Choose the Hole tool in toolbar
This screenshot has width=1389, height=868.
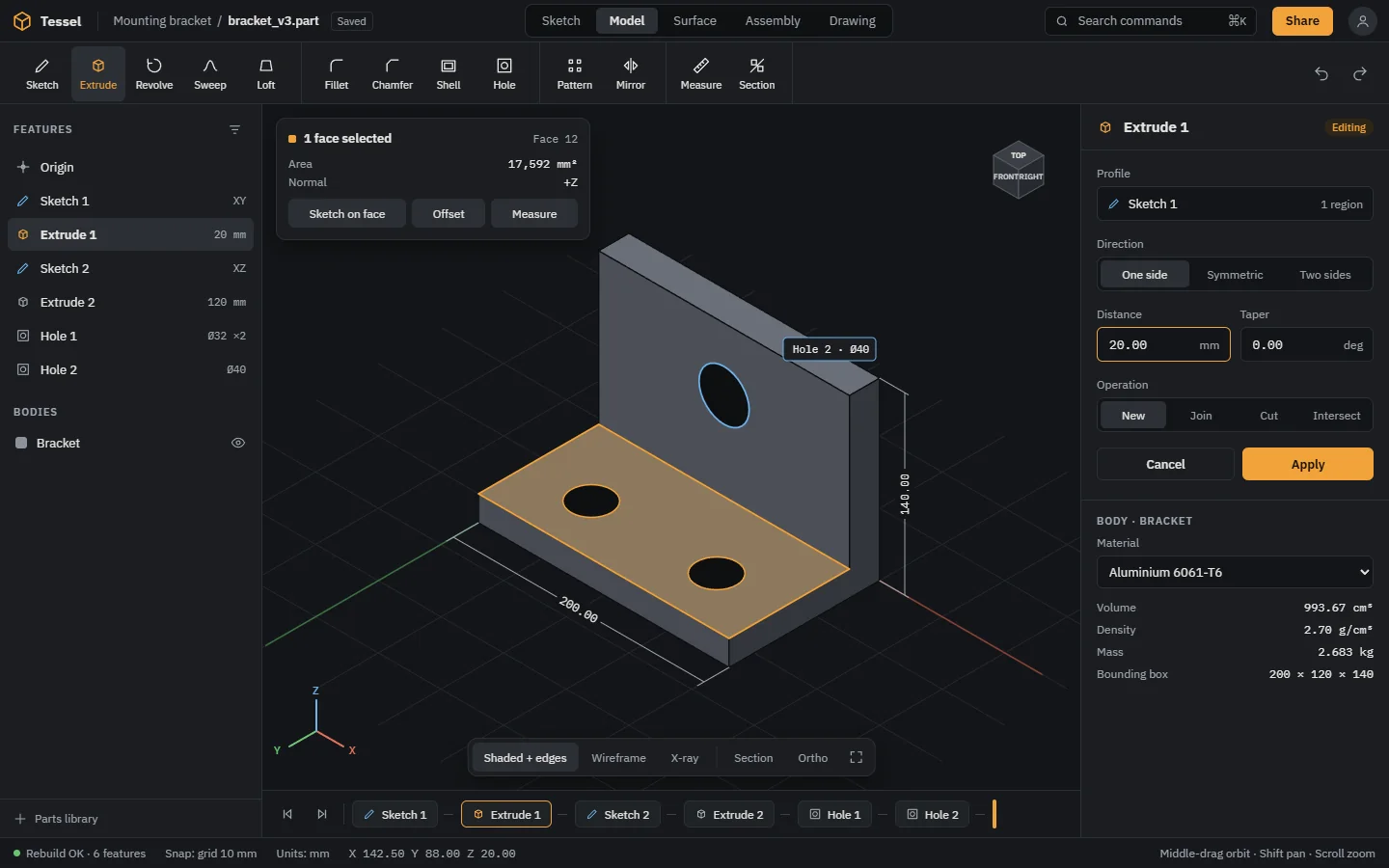[x=504, y=73]
